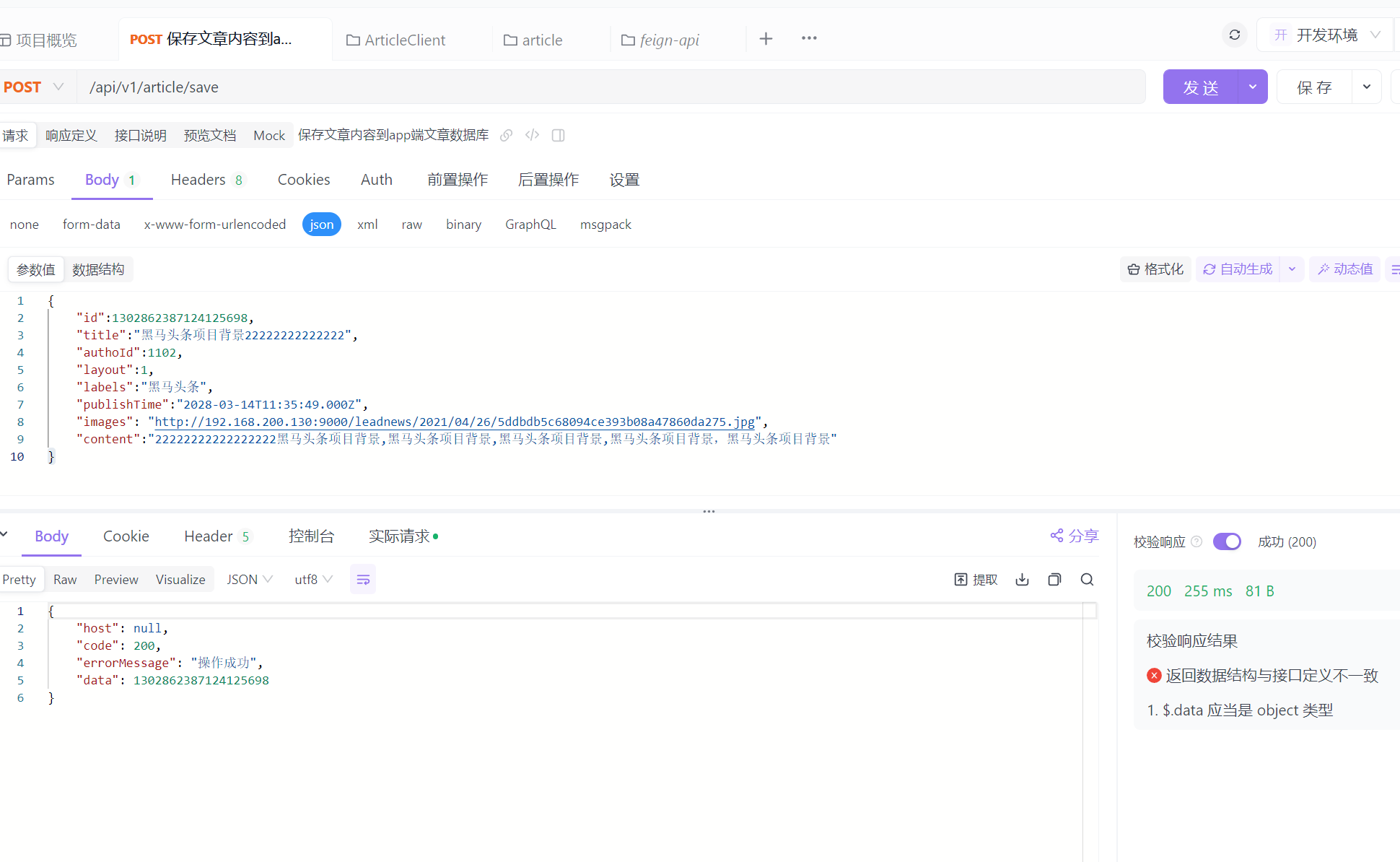Open the more tabs ellipsis menu
This screenshot has height=862, width=1400.
click(809, 38)
